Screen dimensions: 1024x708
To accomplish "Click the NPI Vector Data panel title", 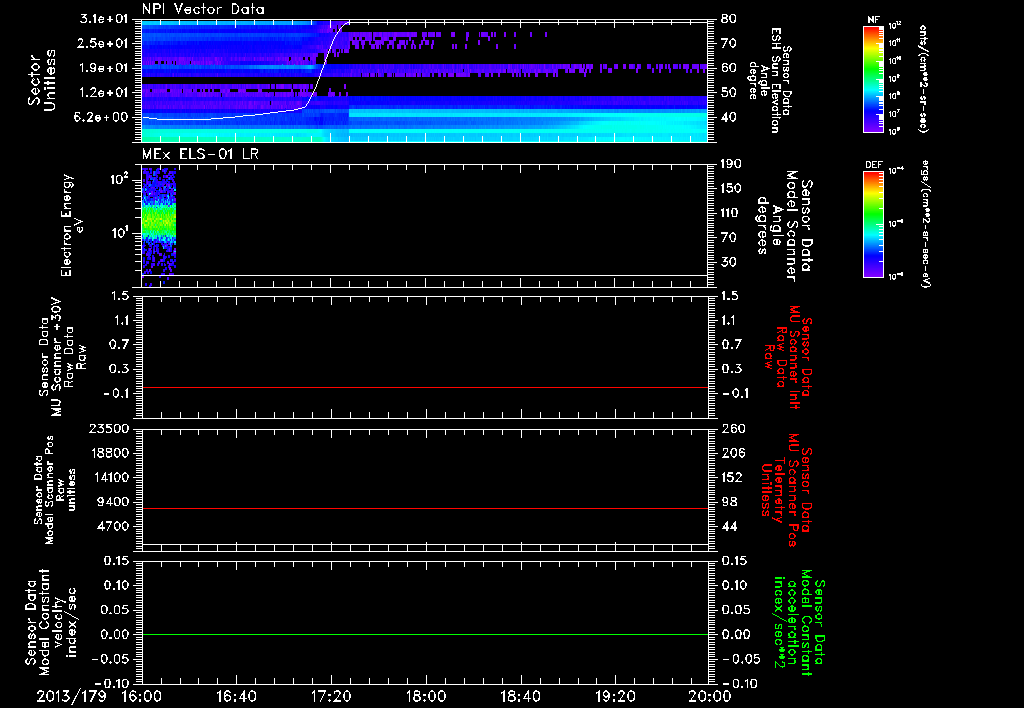I will pyautogui.click(x=203, y=9).
